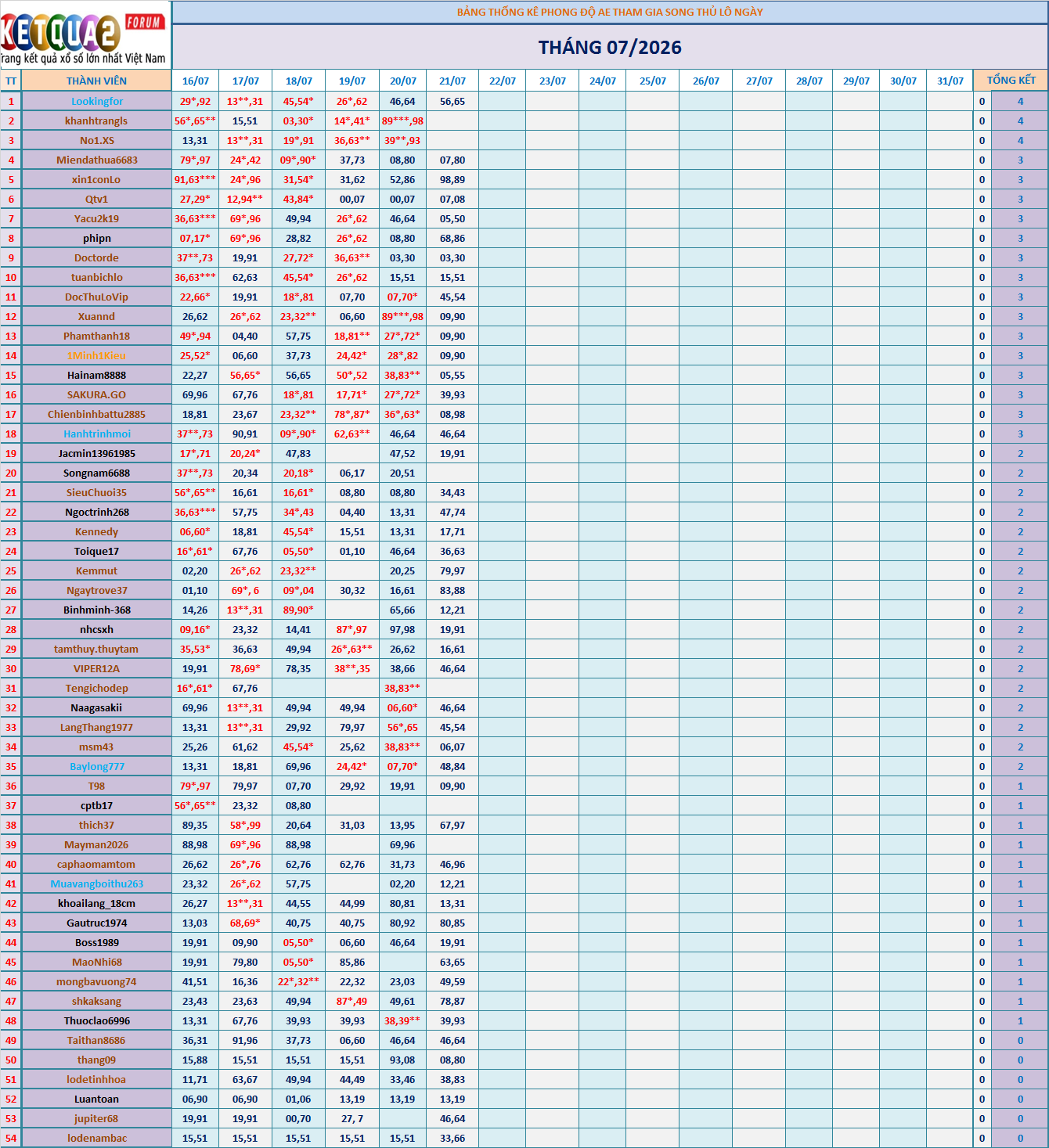Click the 21/07 date column header
The image size is (1049, 1148).
point(452,81)
